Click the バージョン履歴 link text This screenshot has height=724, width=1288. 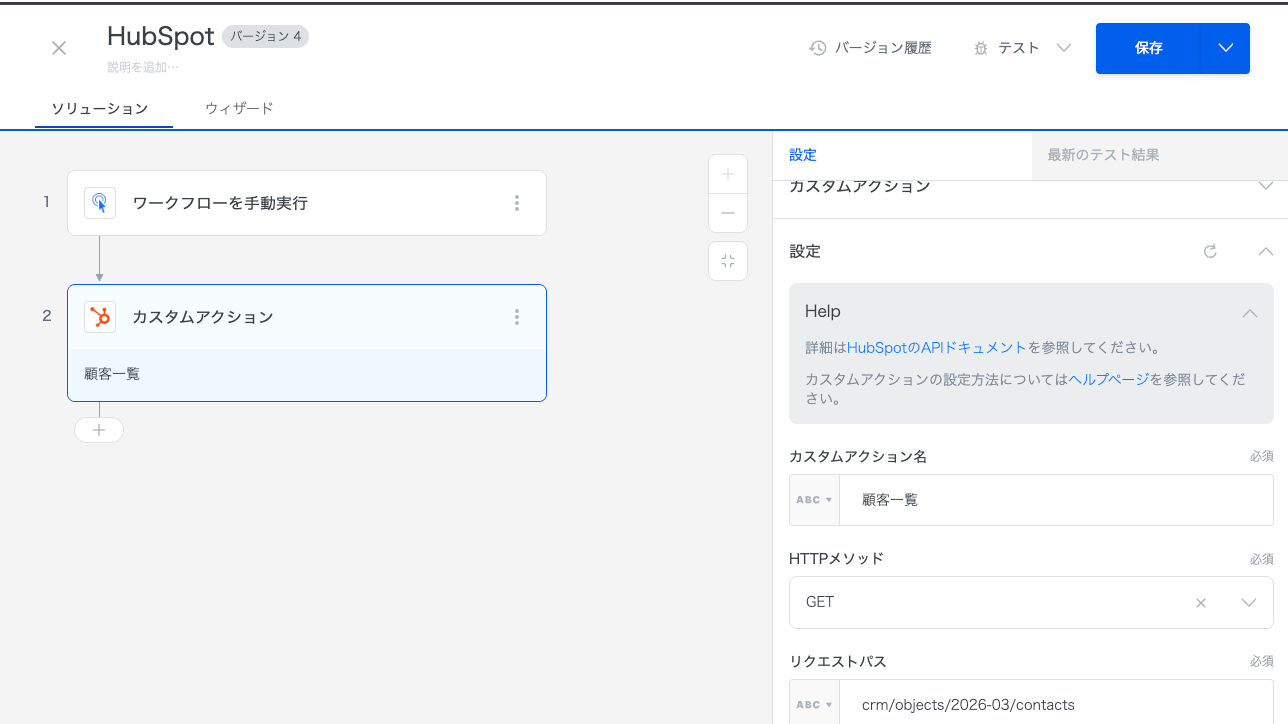883,48
